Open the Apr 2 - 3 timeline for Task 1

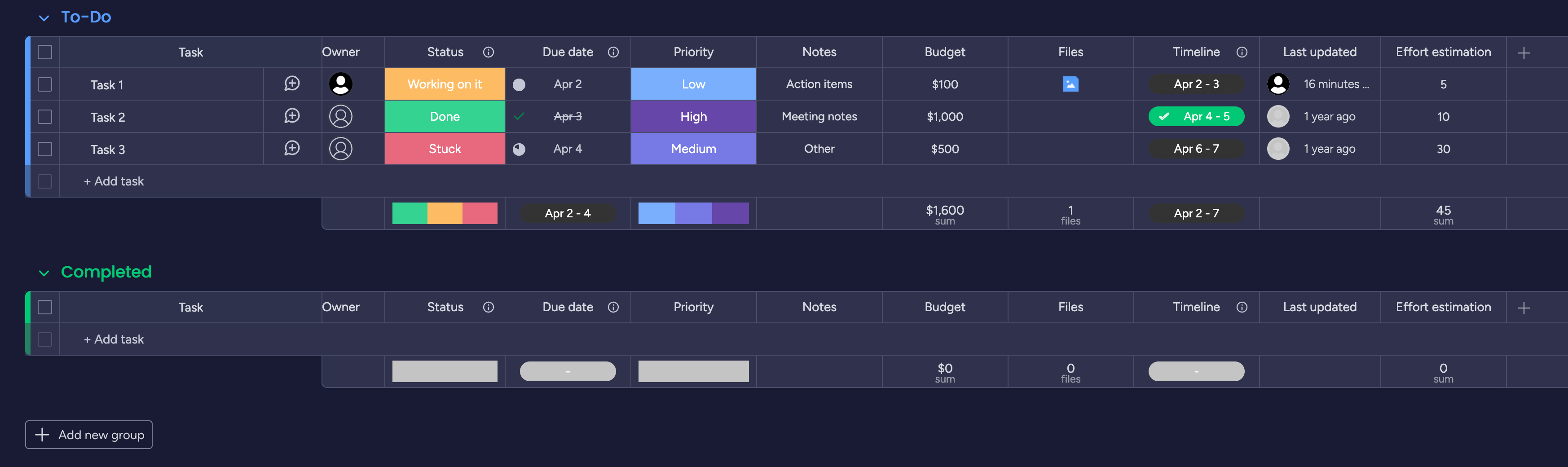pyautogui.click(x=1196, y=84)
